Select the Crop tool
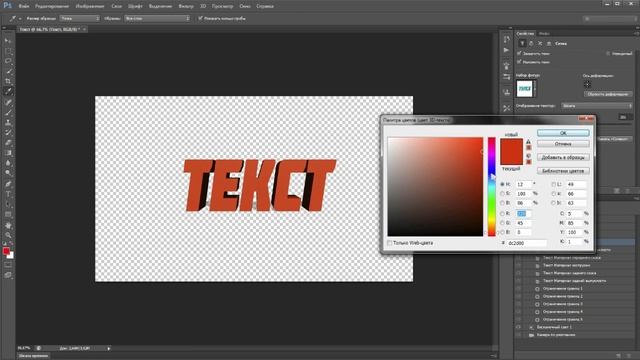Image resolution: width=640 pixels, height=360 pixels. [x=8, y=82]
